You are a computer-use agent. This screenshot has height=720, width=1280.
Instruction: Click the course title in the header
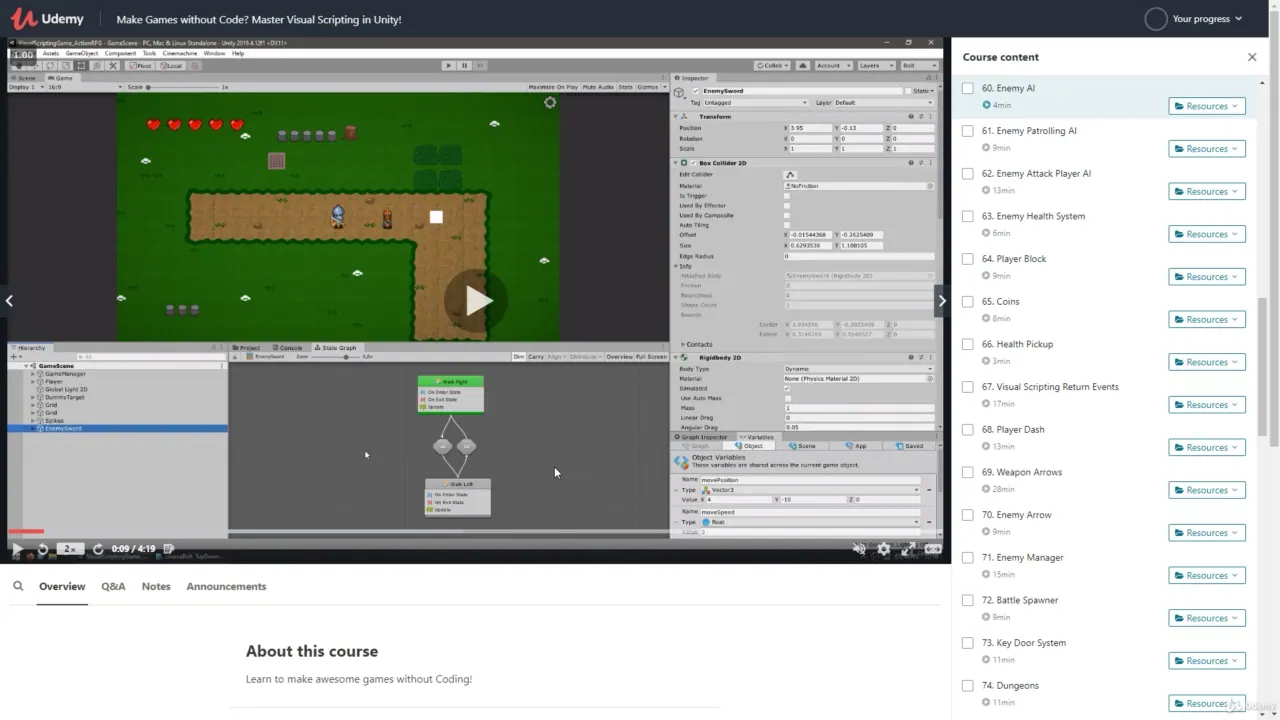pyautogui.click(x=259, y=19)
